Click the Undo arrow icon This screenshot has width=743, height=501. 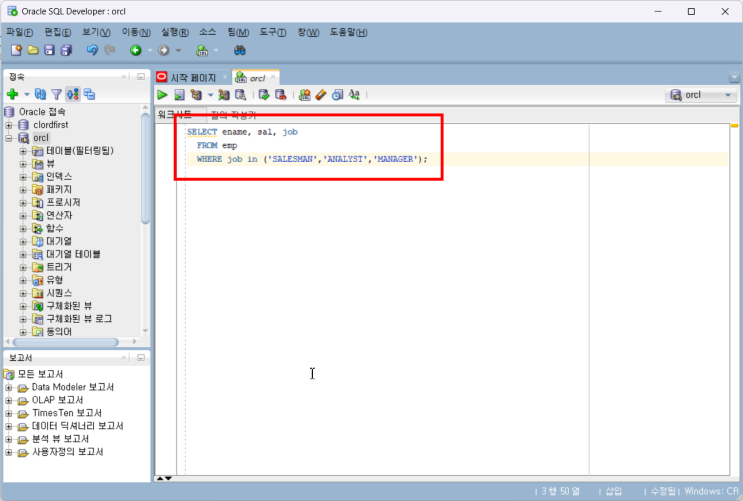(92, 50)
